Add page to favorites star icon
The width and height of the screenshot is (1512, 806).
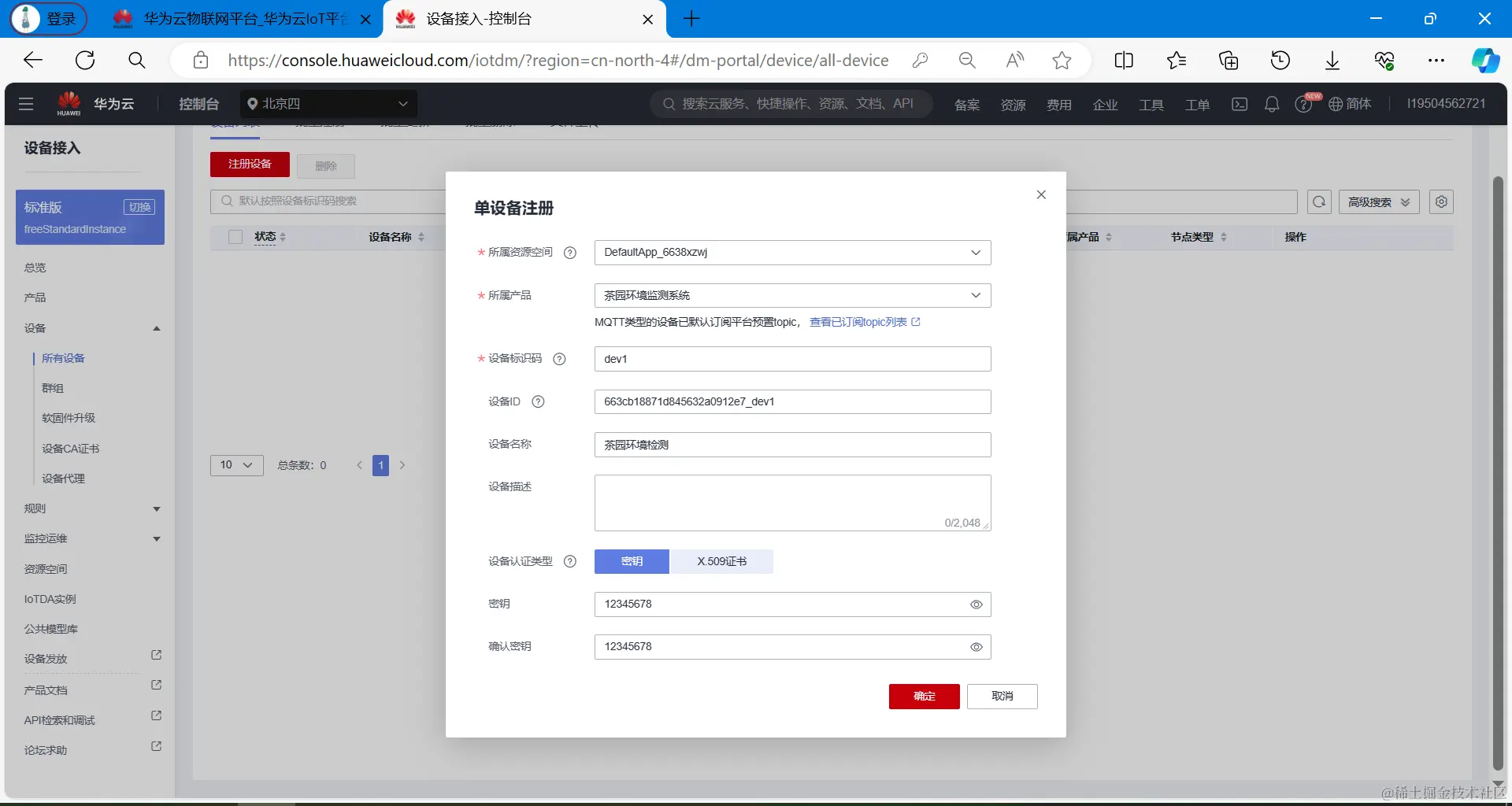1062,61
